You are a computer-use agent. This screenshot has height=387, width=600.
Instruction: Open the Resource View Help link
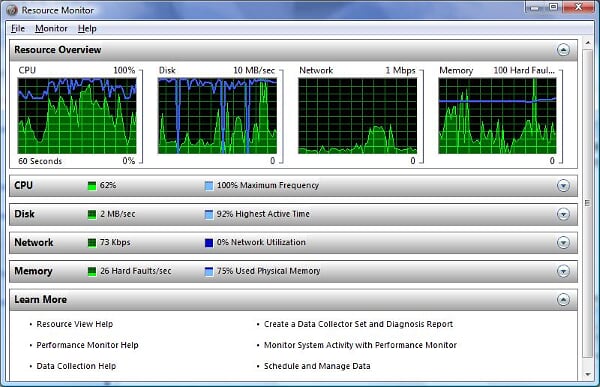click(x=75, y=324)
